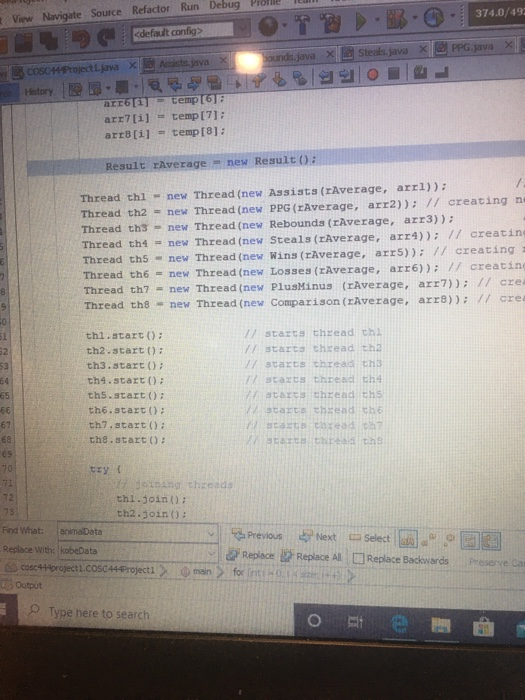525x700 pixels.
Task: Click the memory usage indicator 374.0
Action: pos(496,14)
